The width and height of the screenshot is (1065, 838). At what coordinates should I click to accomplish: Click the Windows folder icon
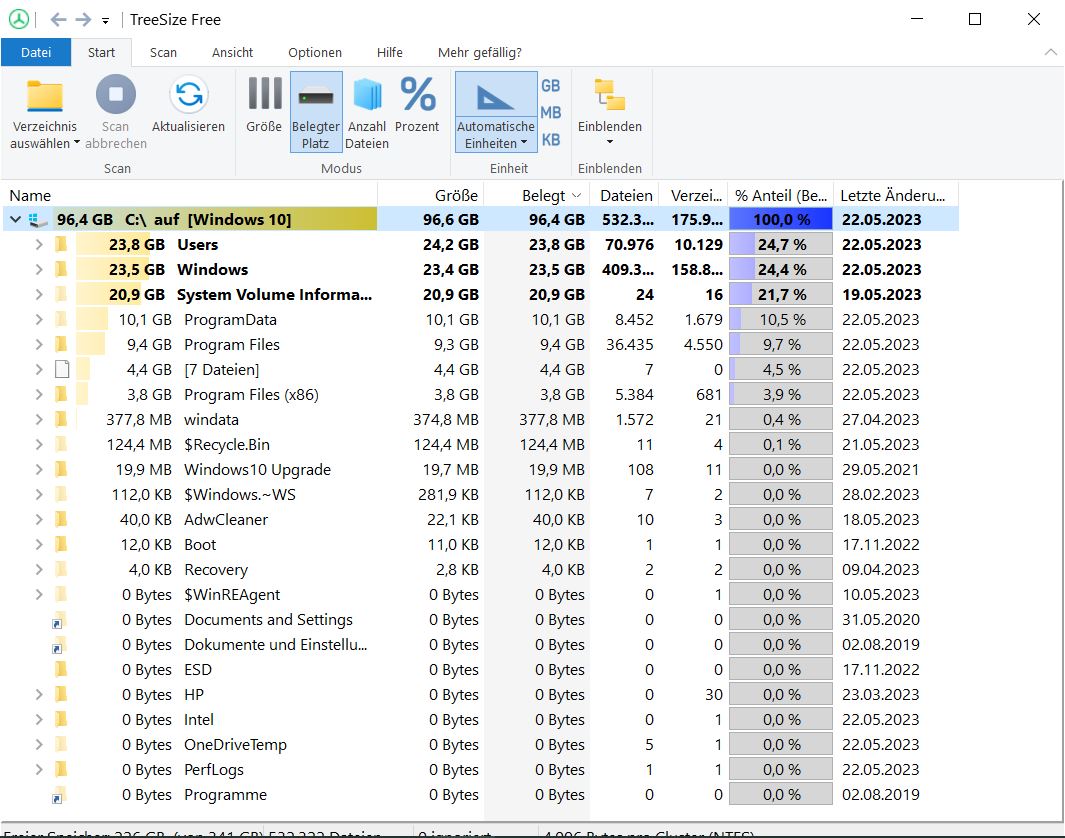coord(61,270)
